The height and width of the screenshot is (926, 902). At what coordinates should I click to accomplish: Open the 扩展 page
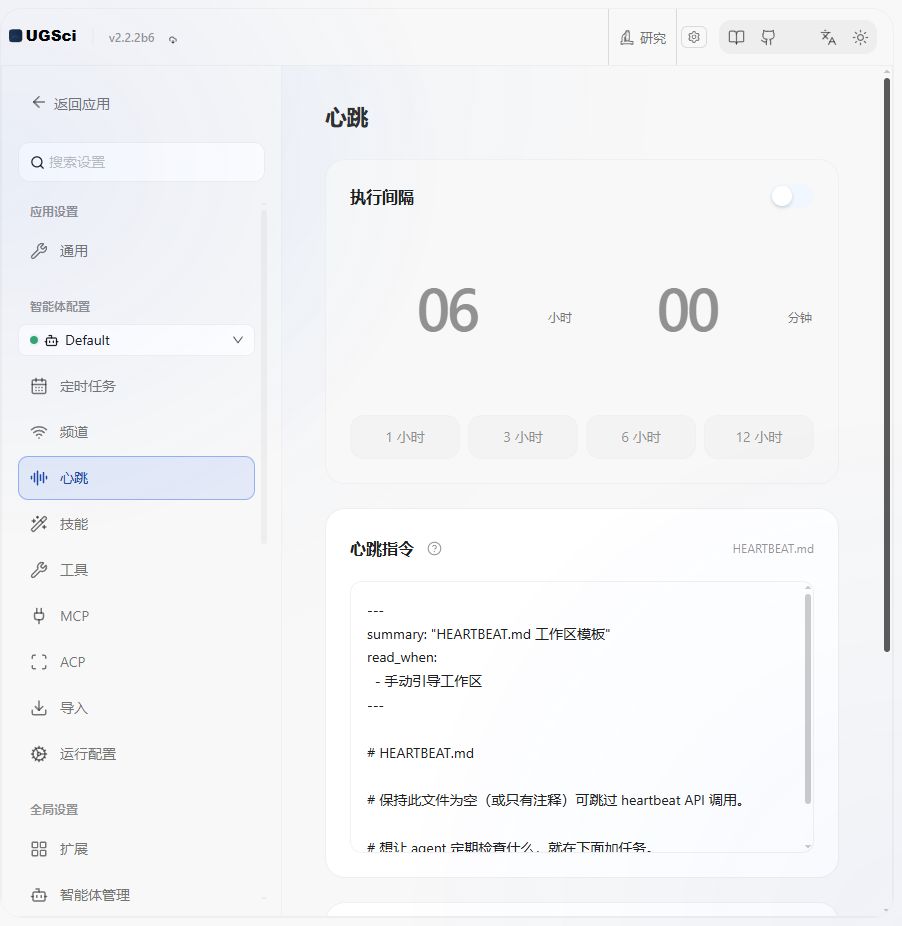coord(136,849)
